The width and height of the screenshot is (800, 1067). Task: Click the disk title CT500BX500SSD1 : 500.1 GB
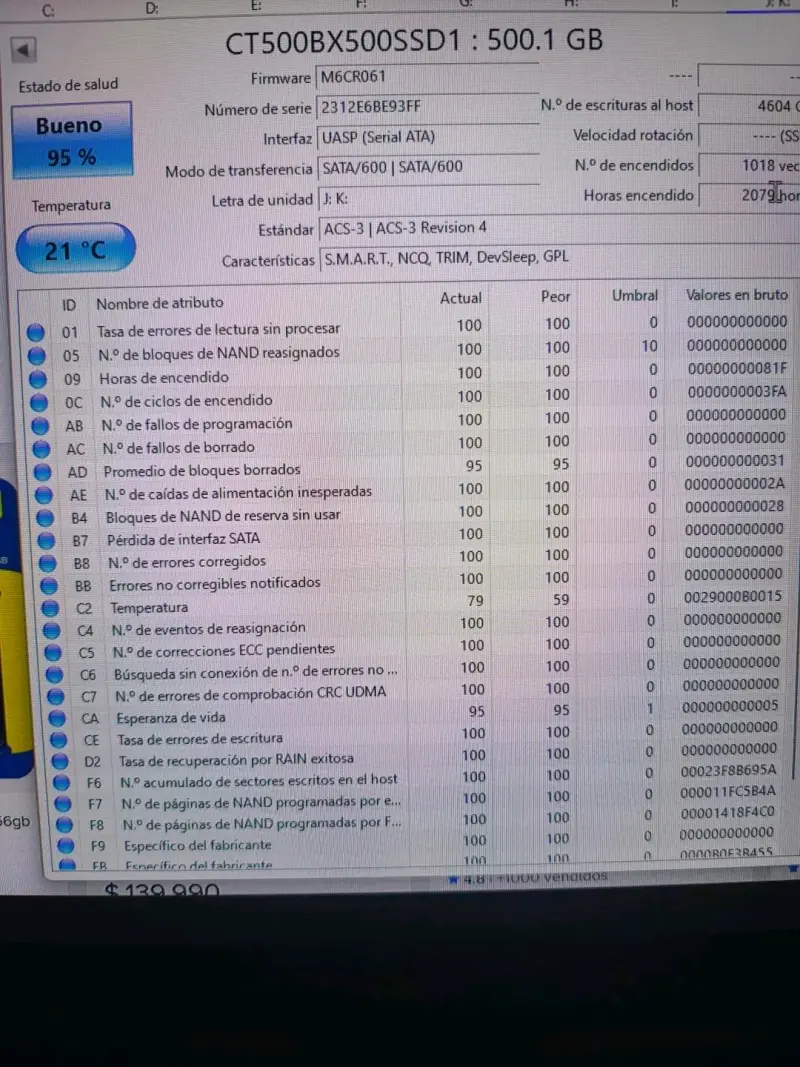click(414, 41)
